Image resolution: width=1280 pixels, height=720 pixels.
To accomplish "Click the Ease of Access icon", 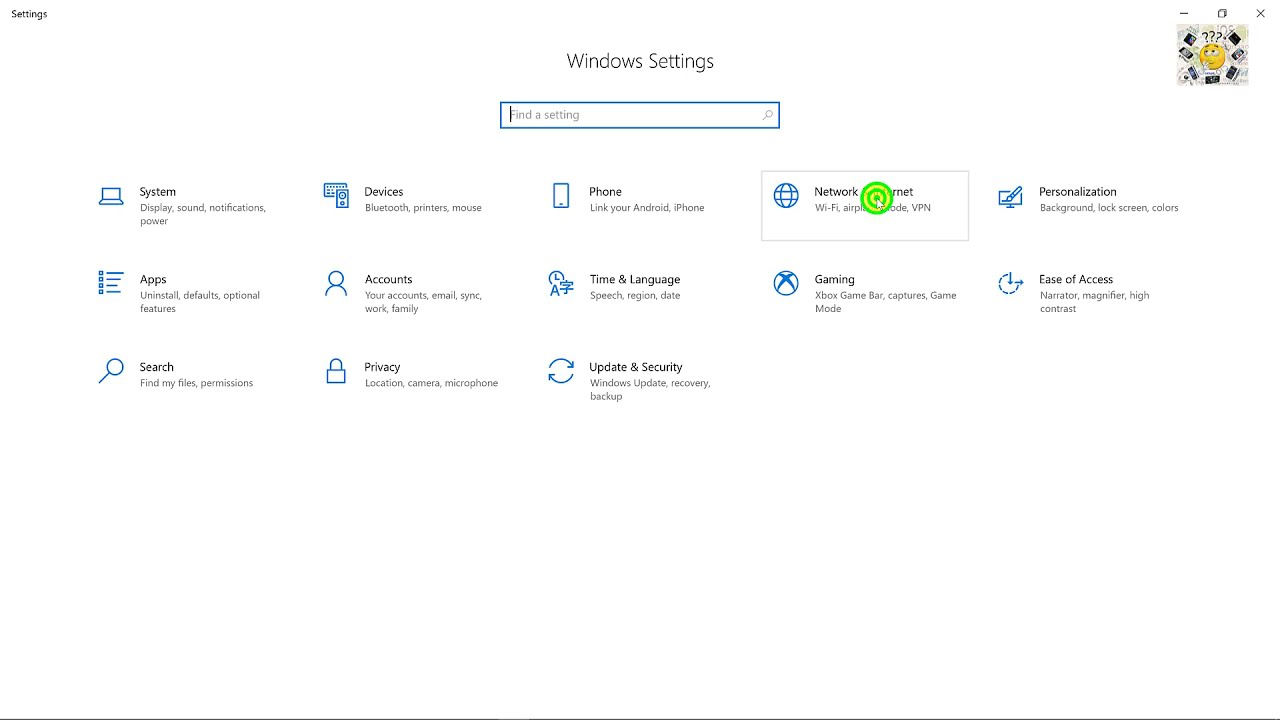I will point(1011,284).
